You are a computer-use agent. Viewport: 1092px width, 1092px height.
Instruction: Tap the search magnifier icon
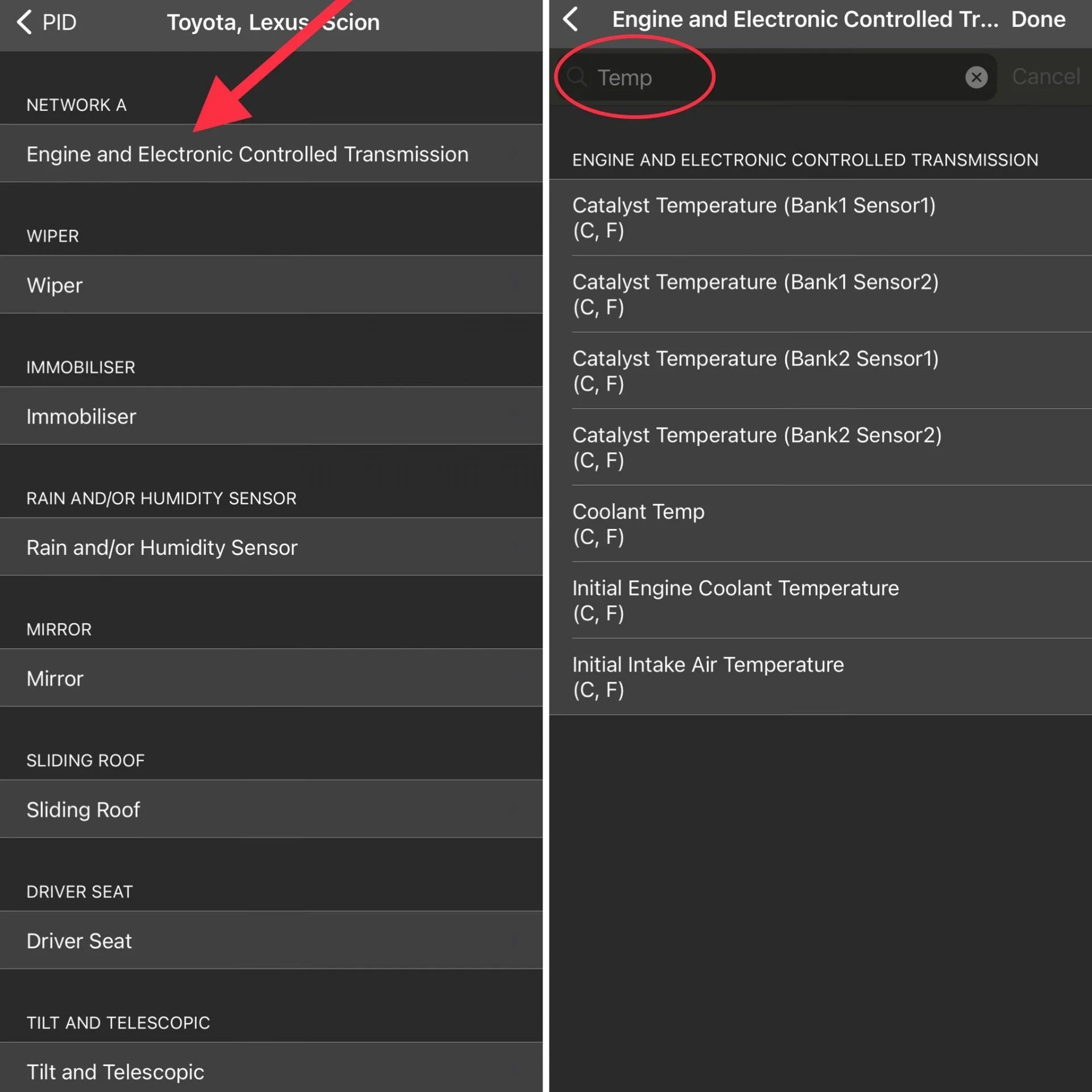[x=577, y=77]
